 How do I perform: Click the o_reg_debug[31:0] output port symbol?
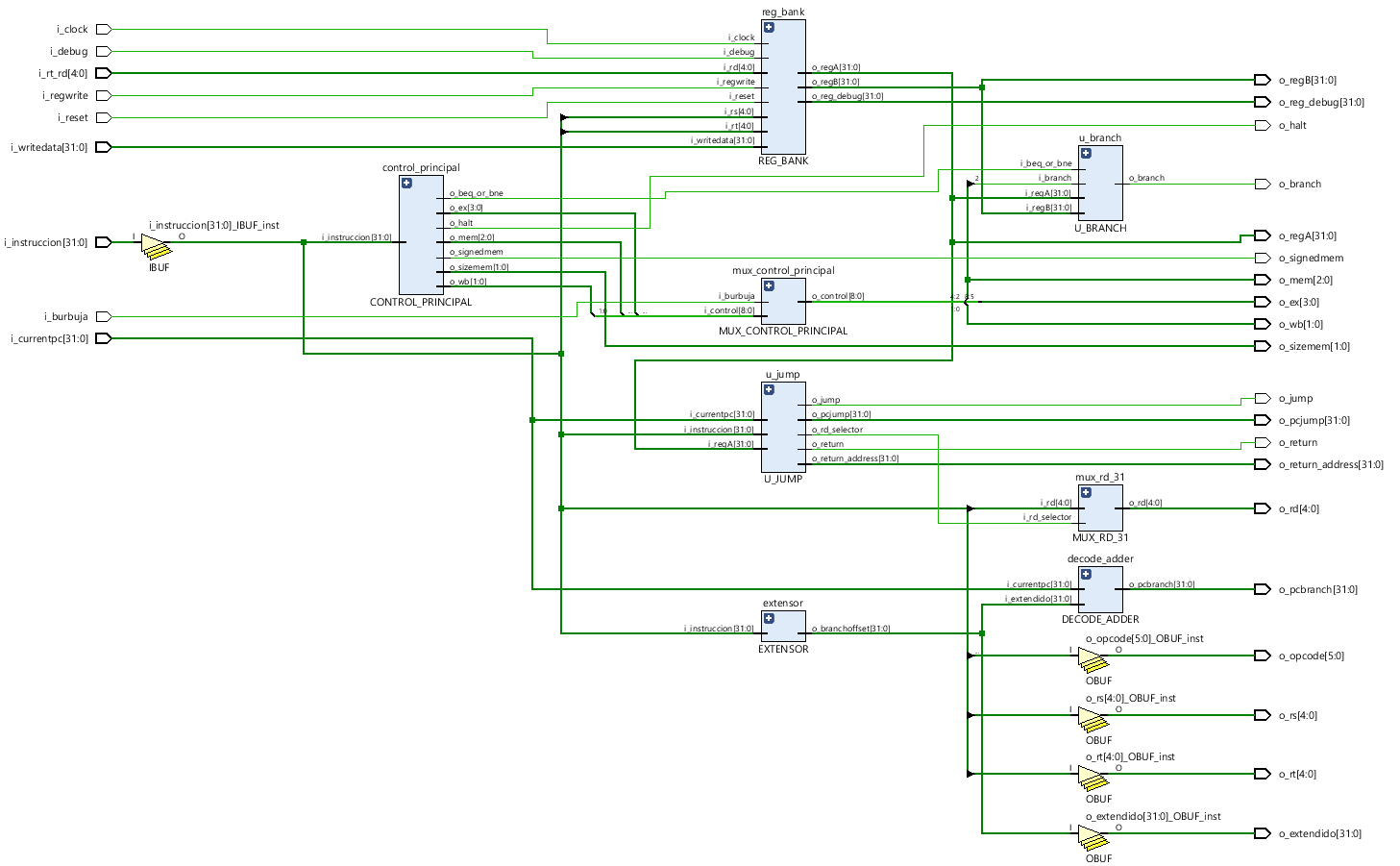(1263, 102)
